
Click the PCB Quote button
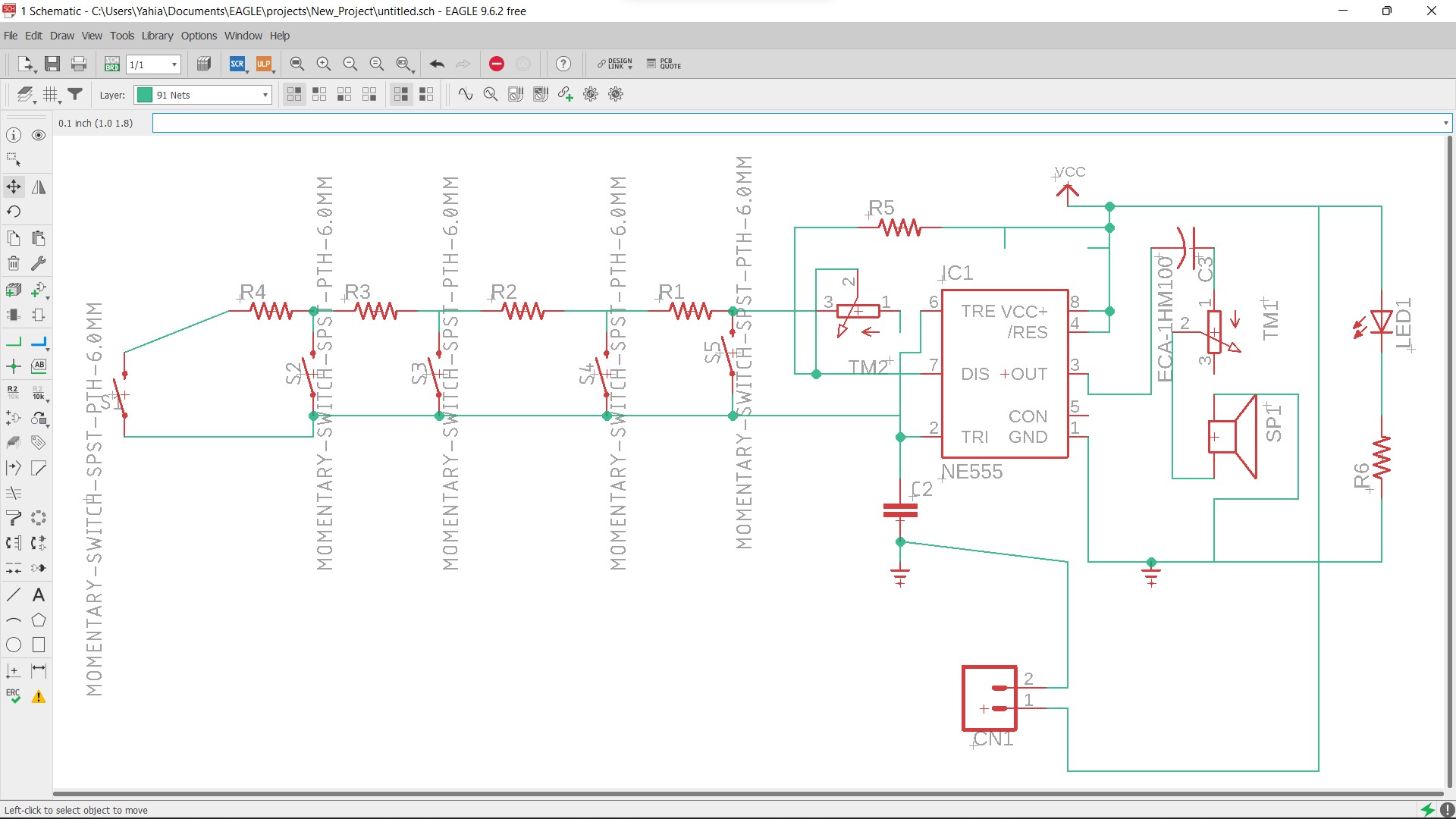[x=664, y=64]
